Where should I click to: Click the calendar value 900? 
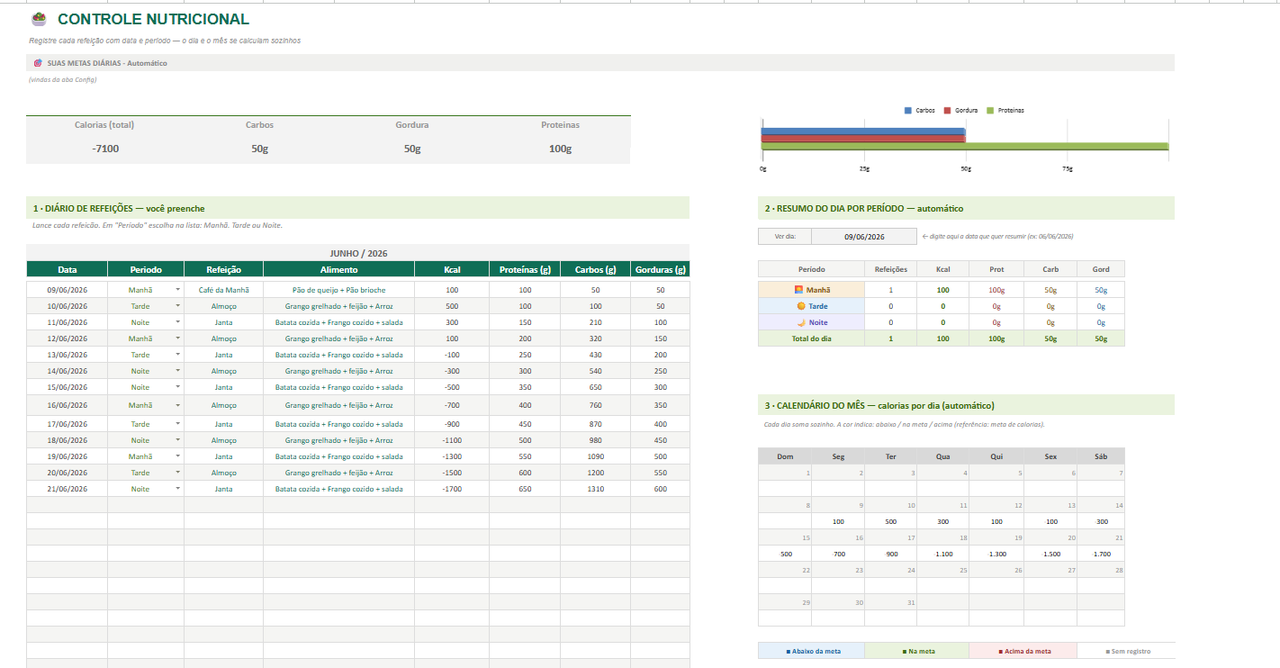(x=891, y=553)
